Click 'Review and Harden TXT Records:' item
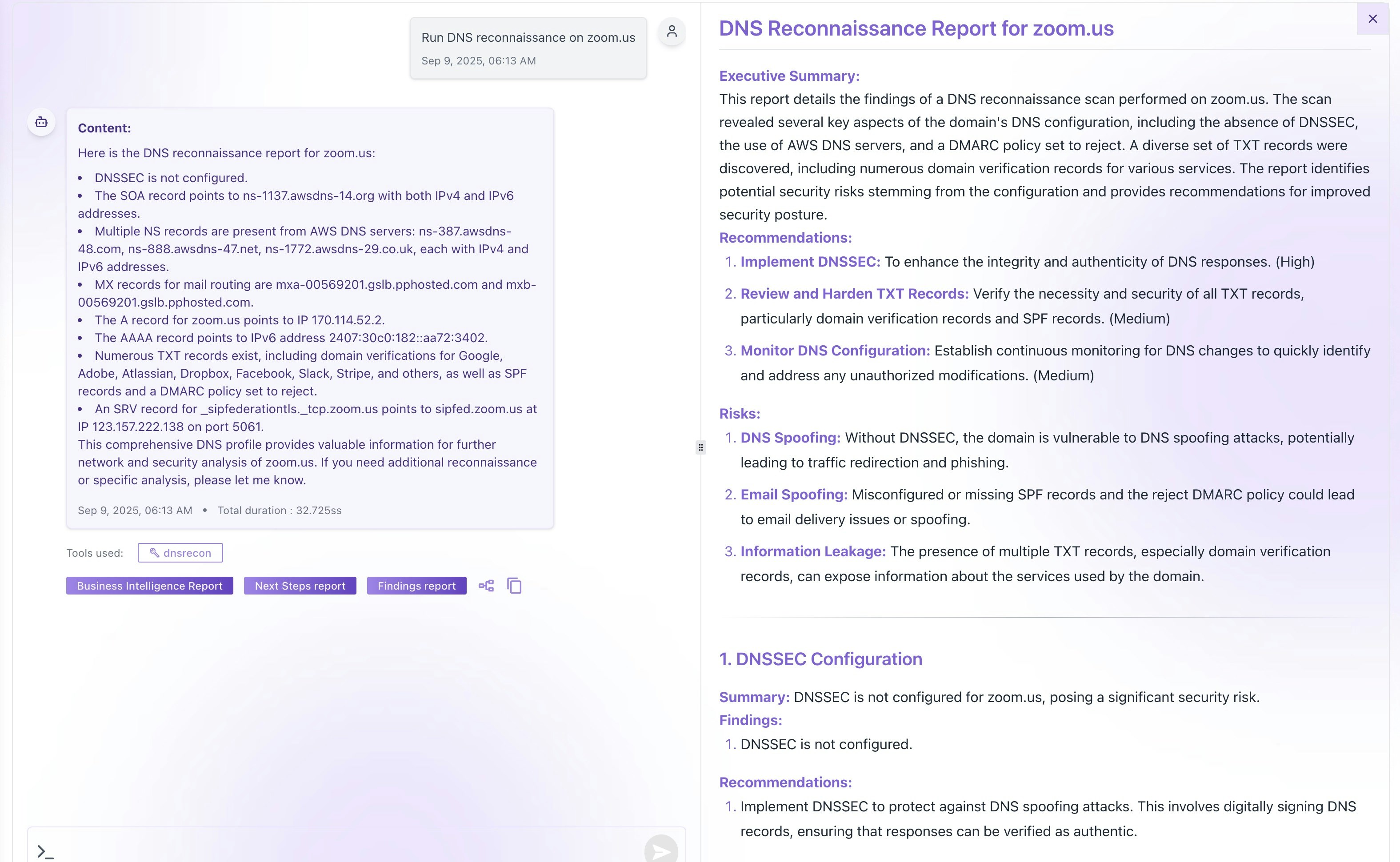Screen dimensions: 1400x862 point(854,294)
